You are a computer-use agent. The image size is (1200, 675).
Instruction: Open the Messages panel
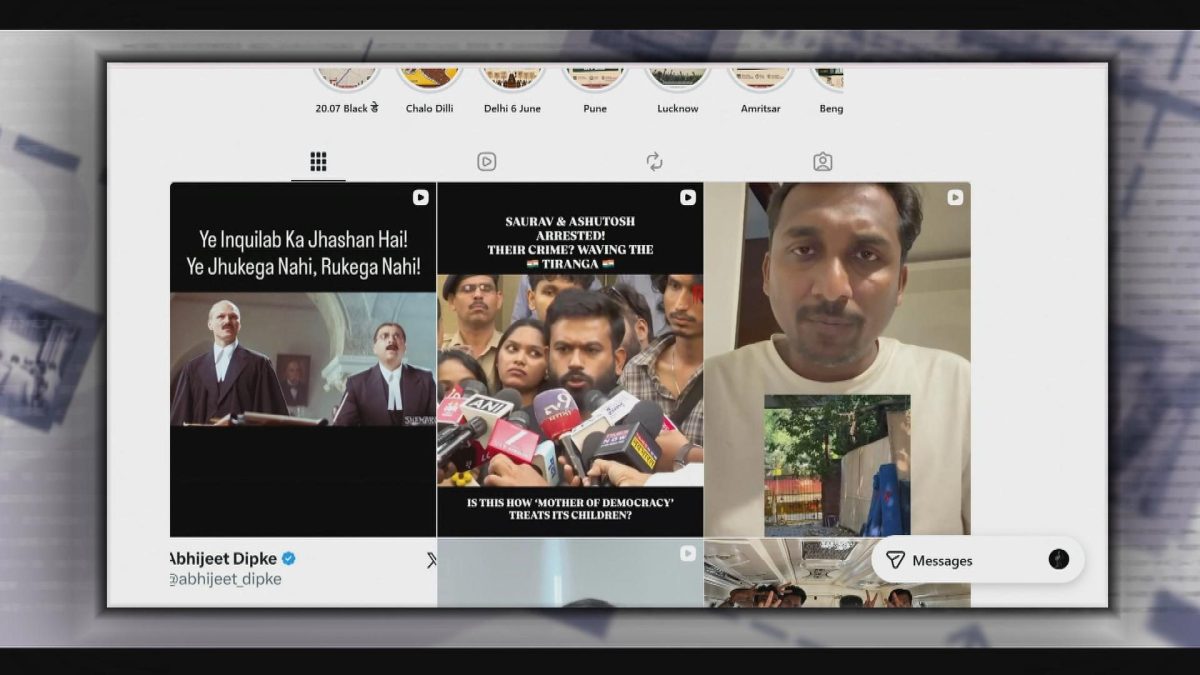[978, 560]
